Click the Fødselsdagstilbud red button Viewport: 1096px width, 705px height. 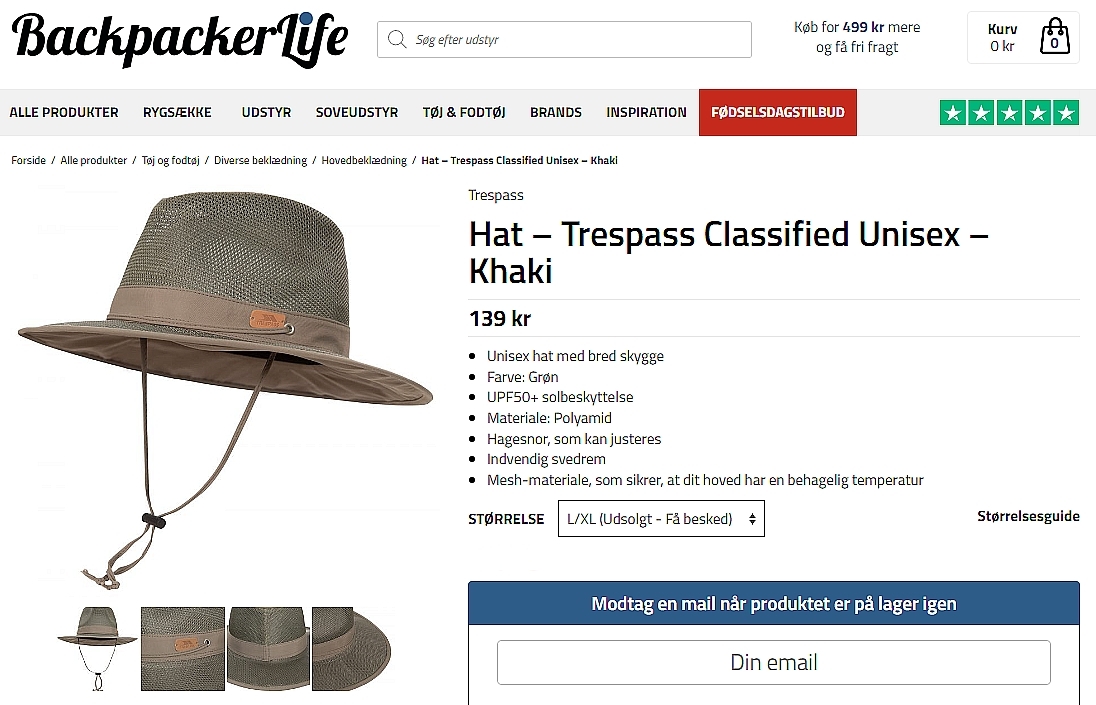pos(777,112)
